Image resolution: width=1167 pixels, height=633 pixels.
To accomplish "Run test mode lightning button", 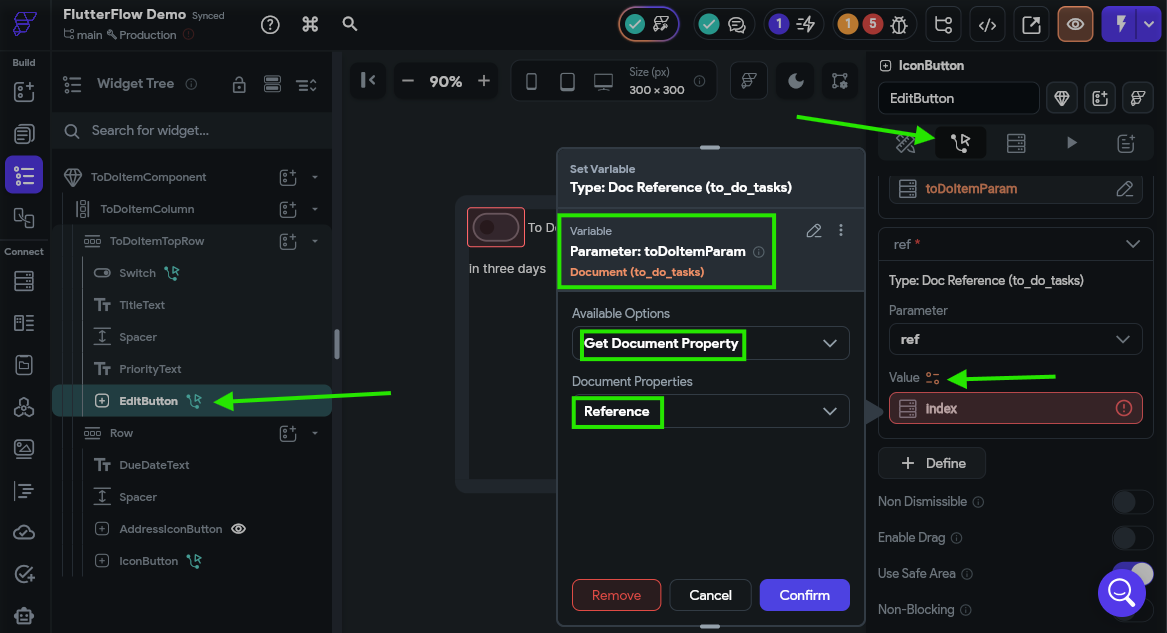I will [1121, 25].
